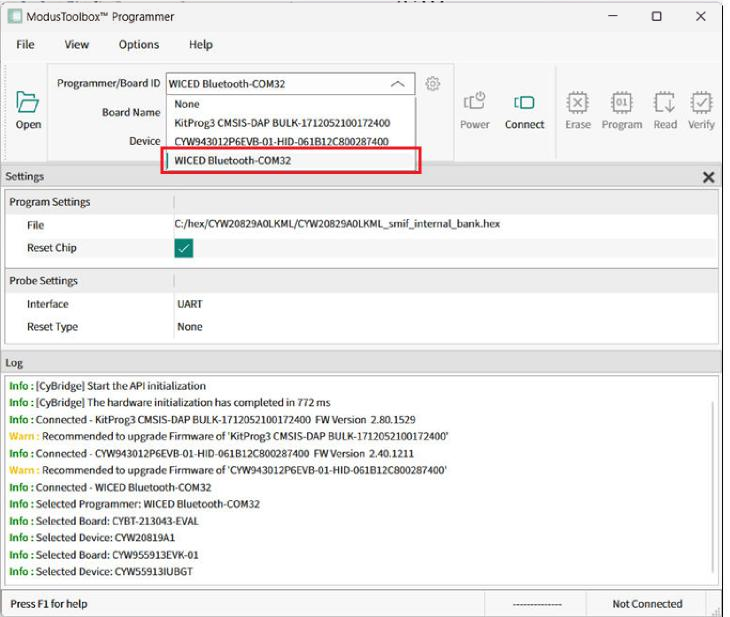The width and height of the screenshot is (730, 617).
Task: Click log line hardware initialization completed
Action: 170,403
